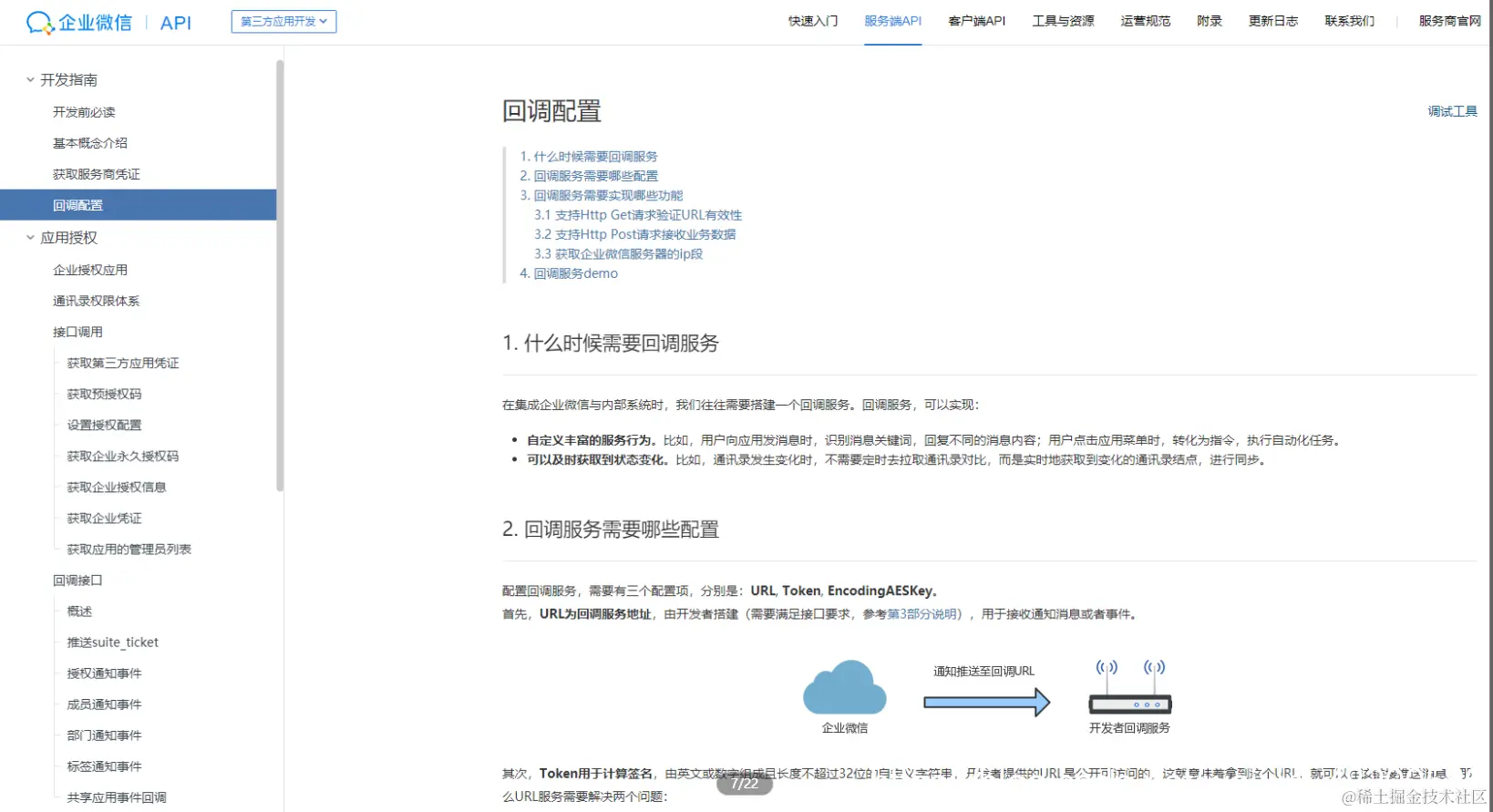Open the 更新日志 menu
The height and width of the screenshot is (812, 1493).
(x=1272, y=21)
